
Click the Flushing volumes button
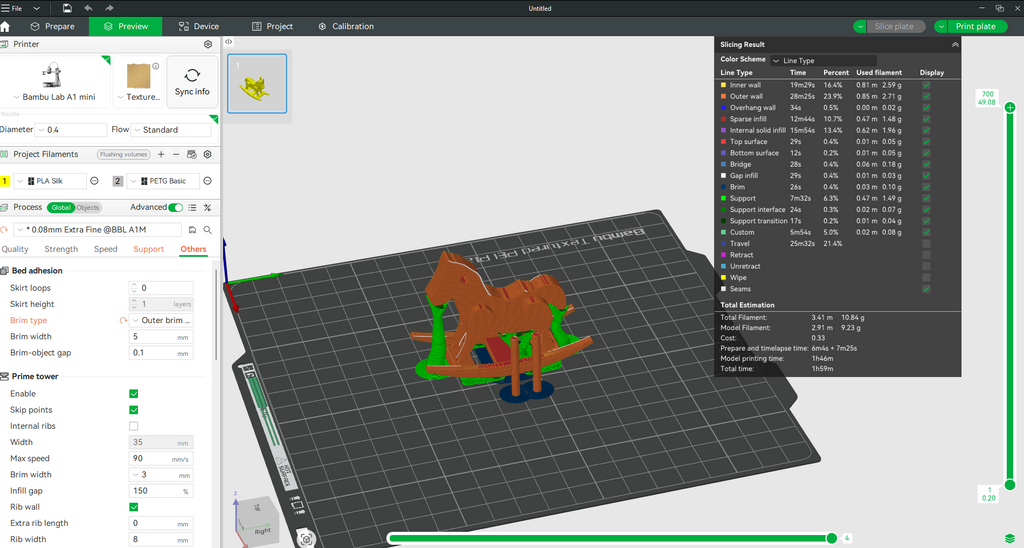(x=124, y=155)
